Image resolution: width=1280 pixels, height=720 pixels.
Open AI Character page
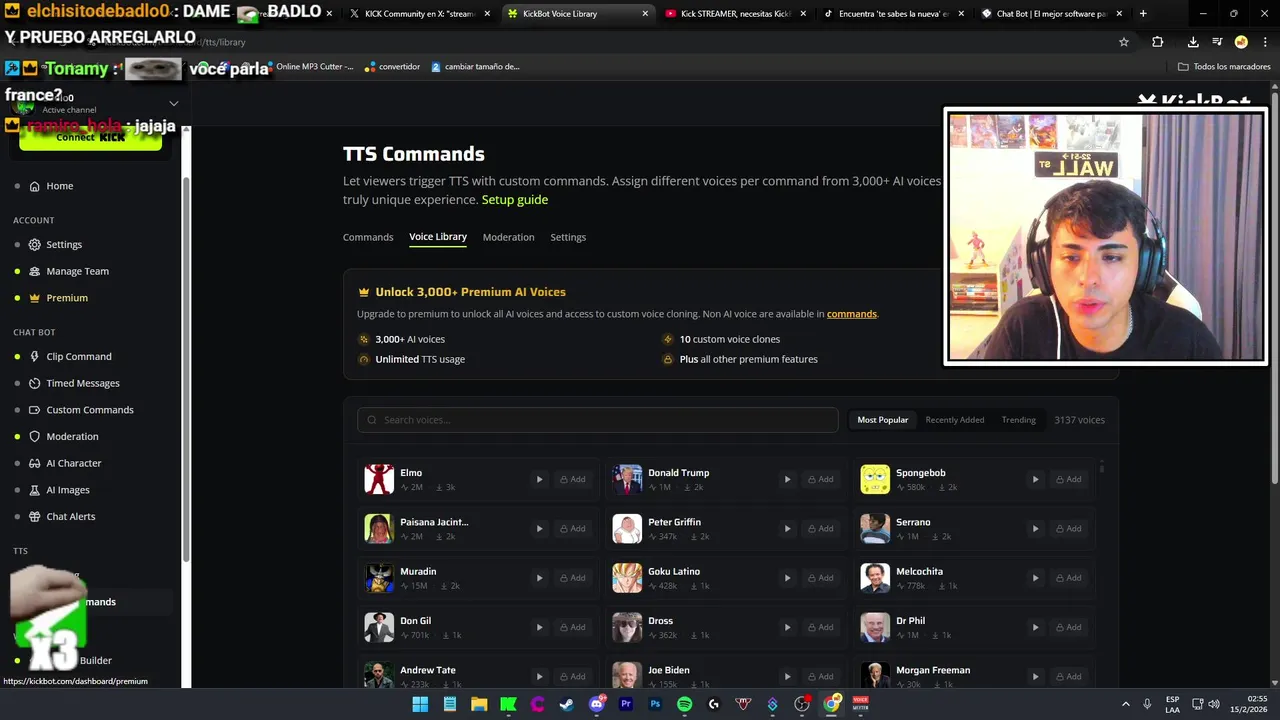coord(73,463)
